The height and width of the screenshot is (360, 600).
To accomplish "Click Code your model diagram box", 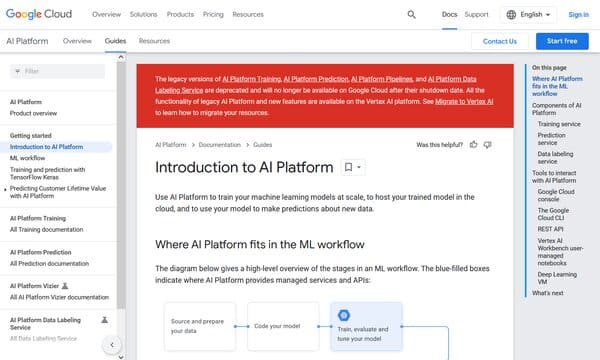I will pos(283,326).
